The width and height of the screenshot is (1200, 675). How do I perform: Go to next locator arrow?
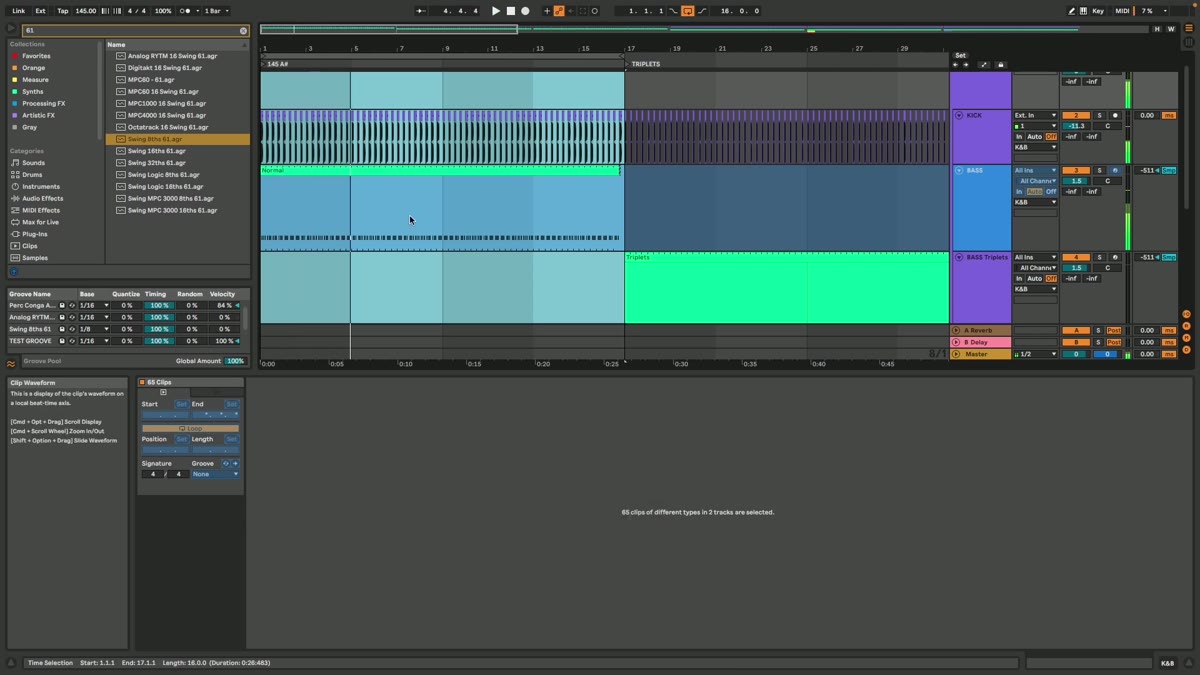click(966, 65)
